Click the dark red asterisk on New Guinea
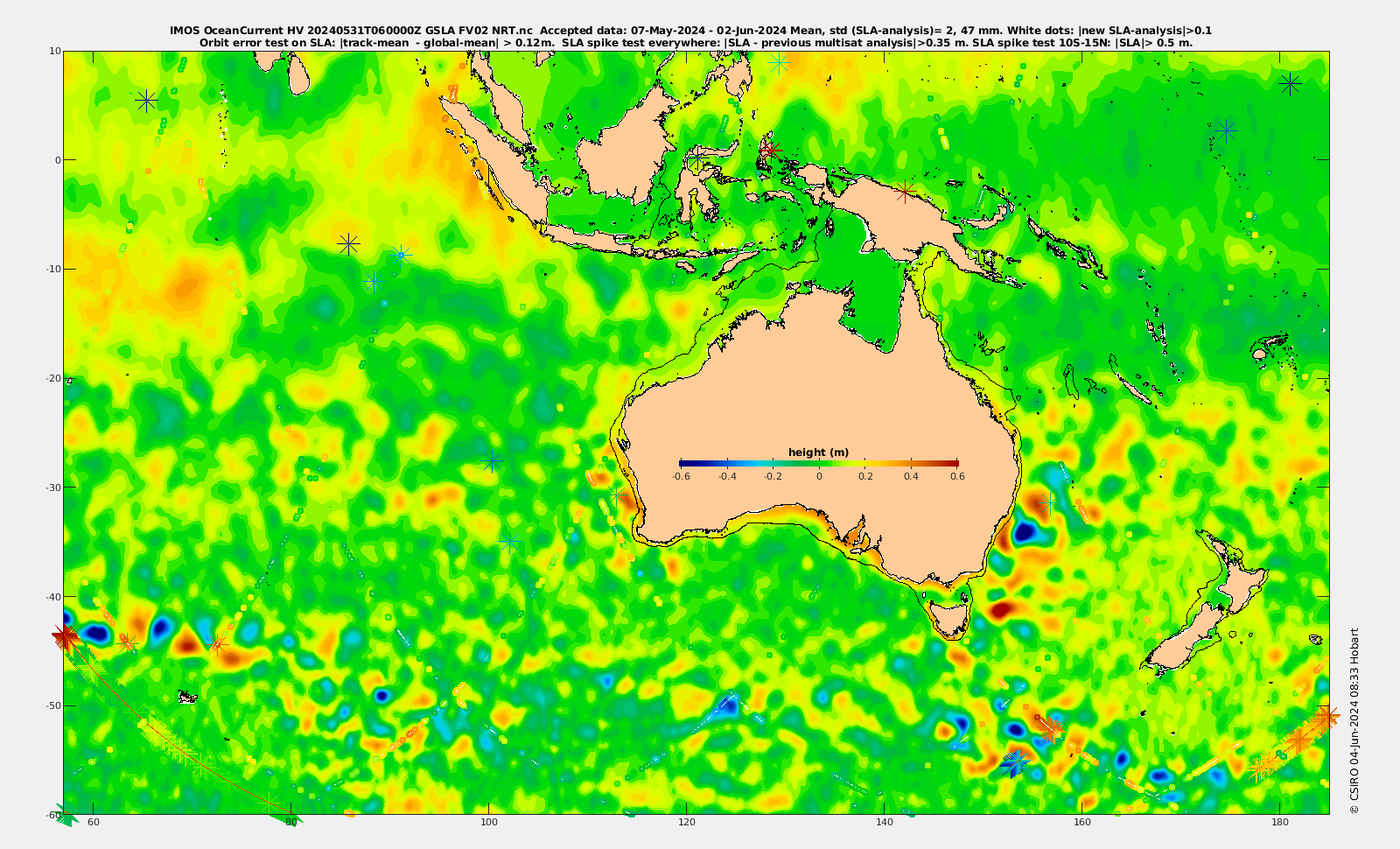The height and width of the screenshot is (849, 1400). 906,191
